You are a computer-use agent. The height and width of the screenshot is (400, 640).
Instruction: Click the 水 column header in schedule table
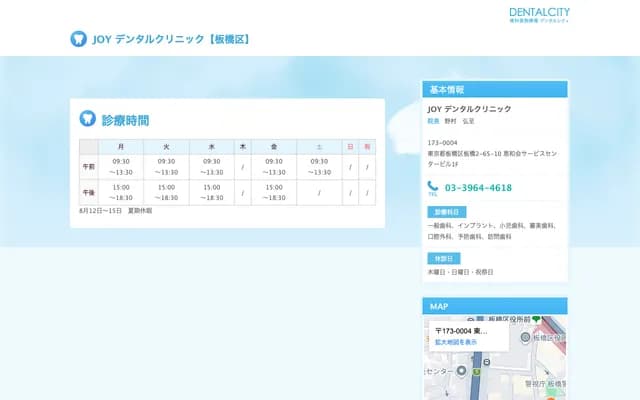point(211,147)
